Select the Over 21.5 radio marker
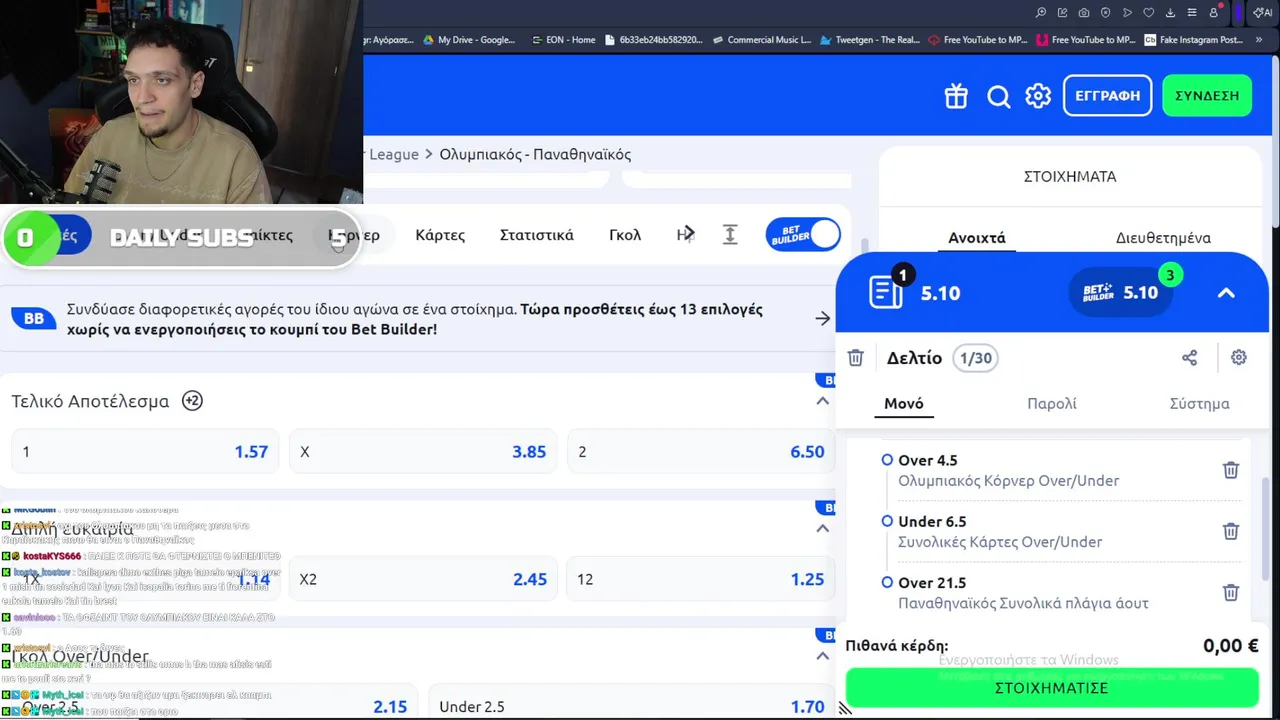This screenshot has width=1280, height=720. click(887, 582)
